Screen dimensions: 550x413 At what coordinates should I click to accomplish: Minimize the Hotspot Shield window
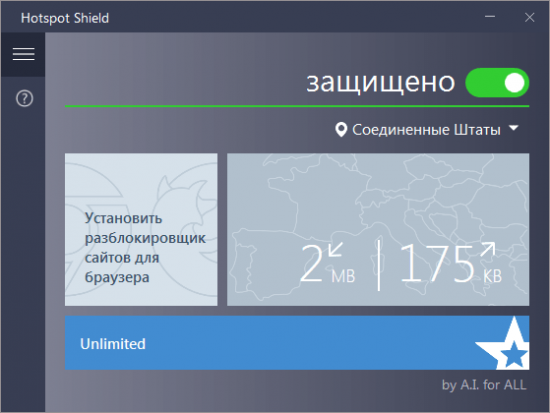pos(490,16)
